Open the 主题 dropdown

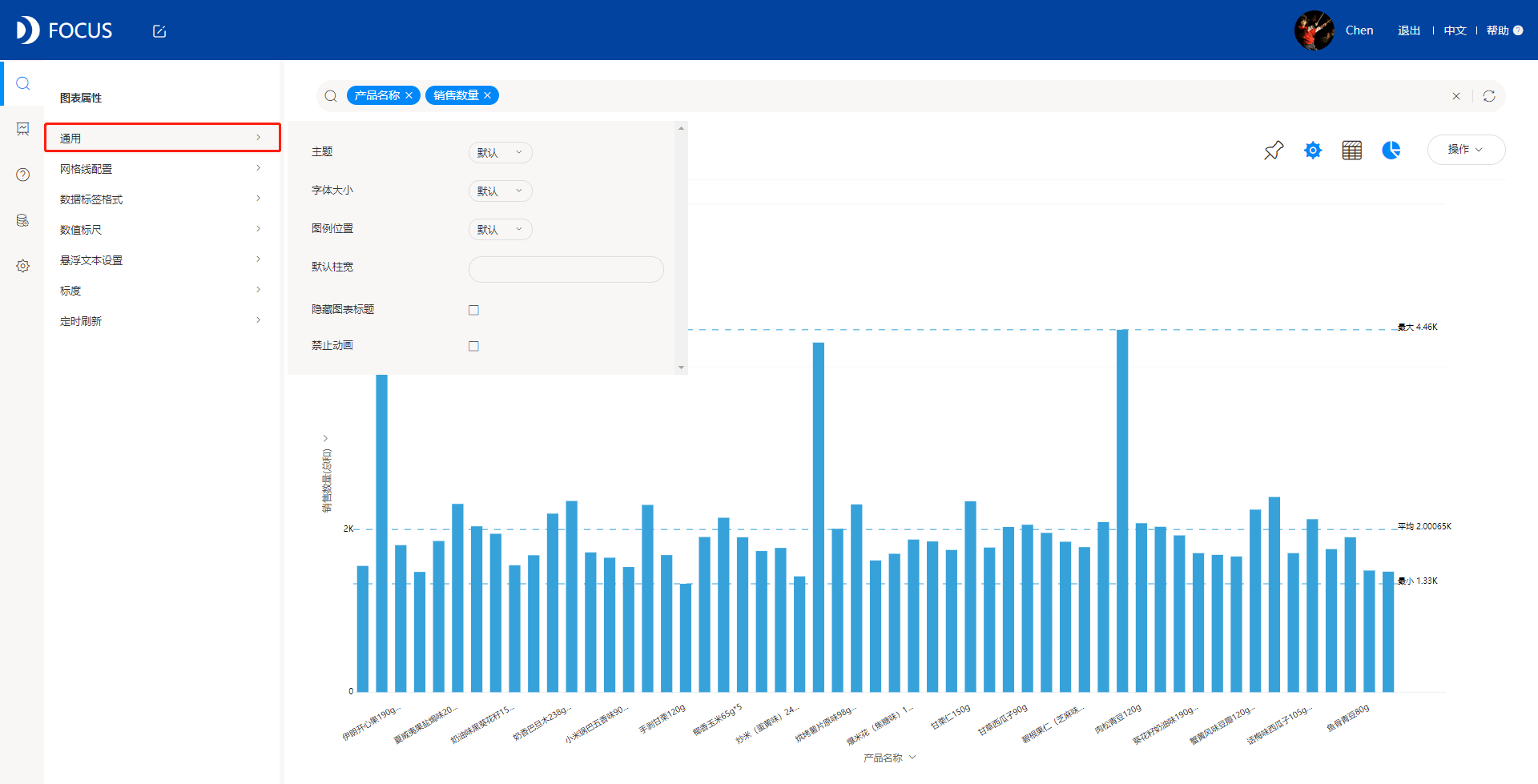pos(500,152)
